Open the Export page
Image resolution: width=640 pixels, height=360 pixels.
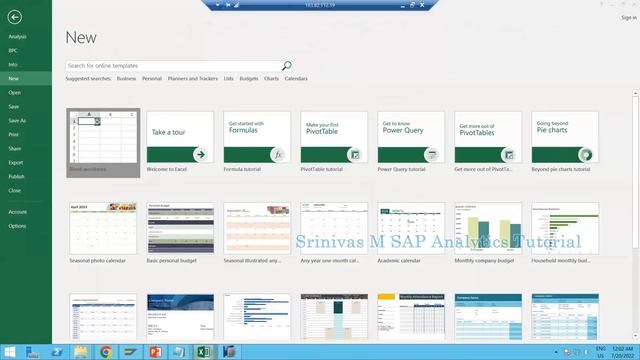[16, 162]
